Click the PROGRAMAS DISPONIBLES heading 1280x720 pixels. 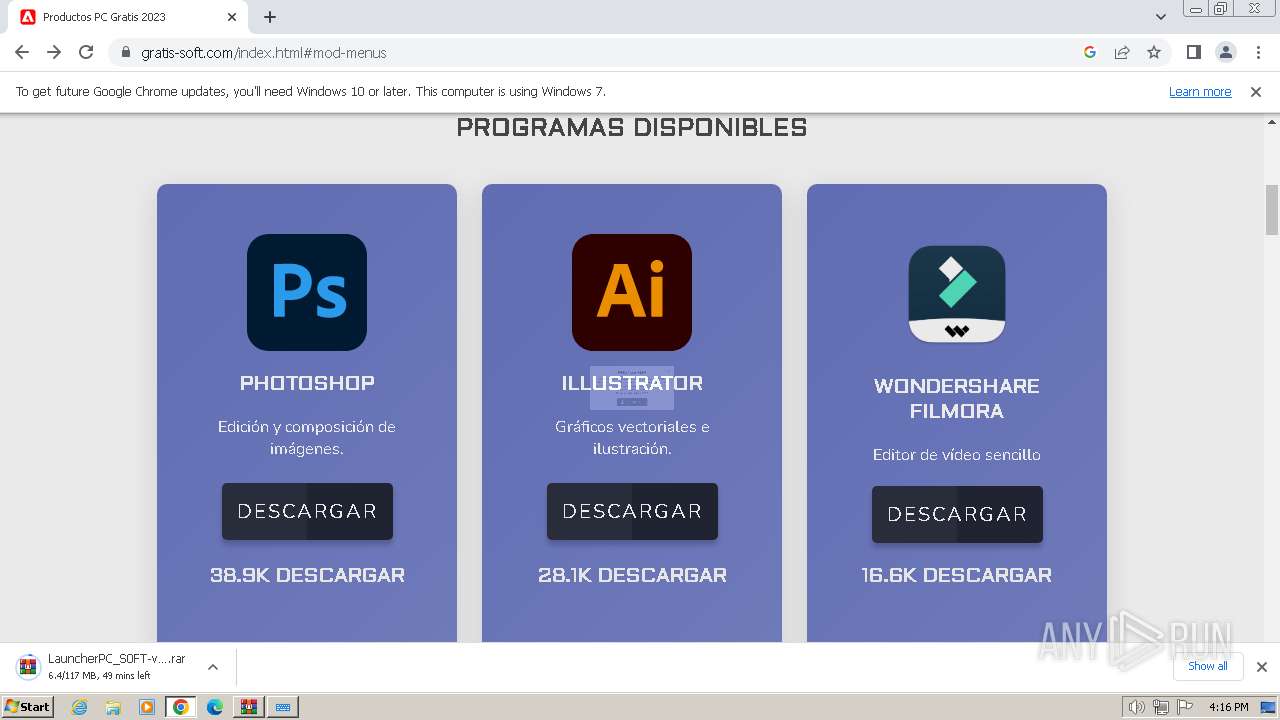point(632,127)
